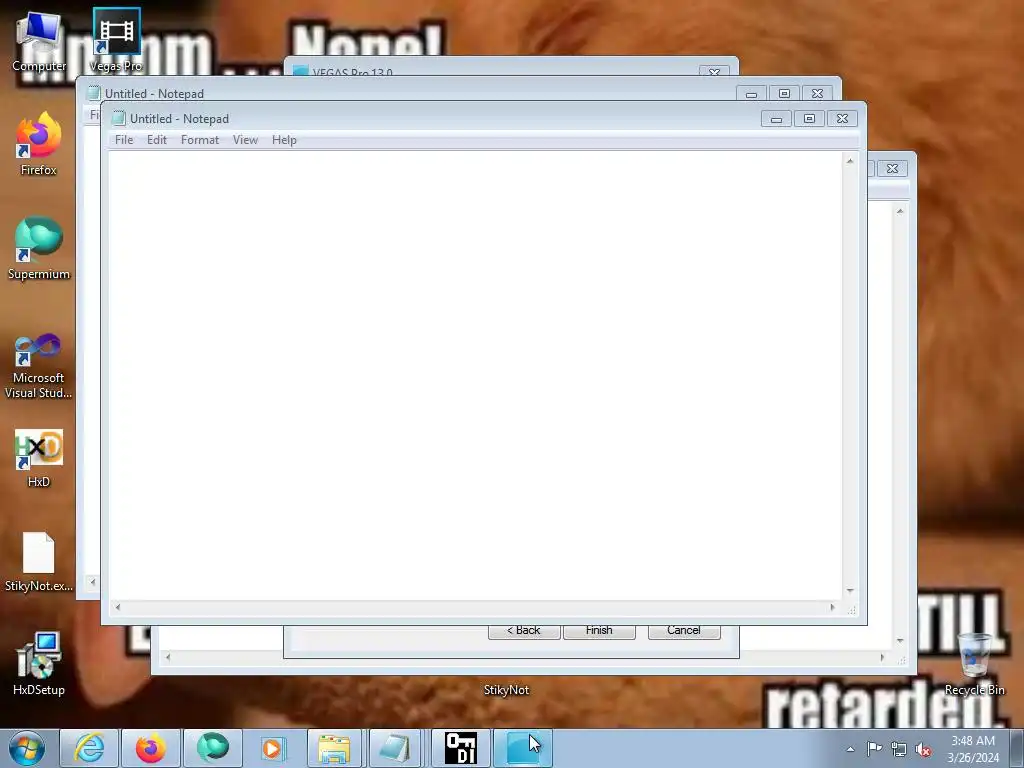Switch to VEGAS Pro taskbar button
The height and width of the screenshot is (768, 1024).
[522, 748]
